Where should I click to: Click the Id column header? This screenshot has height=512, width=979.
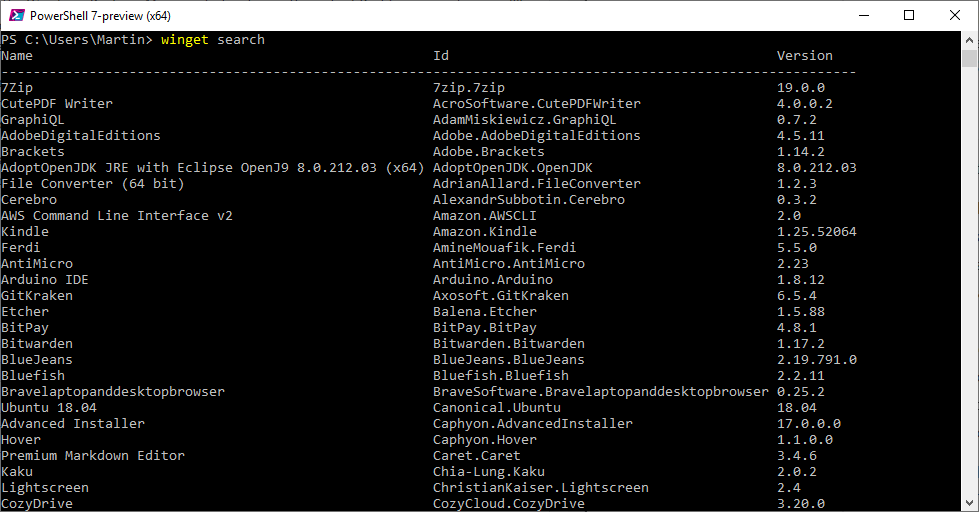pyautogui.click(x=441, y=56)
